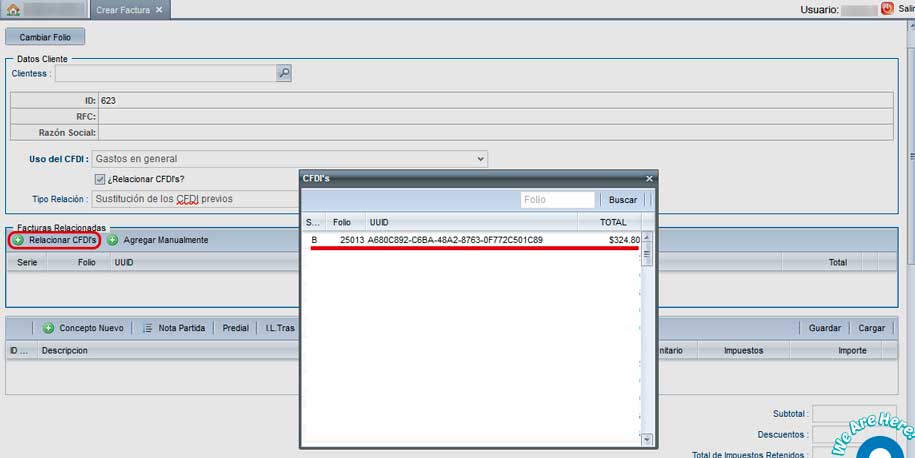Open the home tab icon

click(x=13, y=10)
